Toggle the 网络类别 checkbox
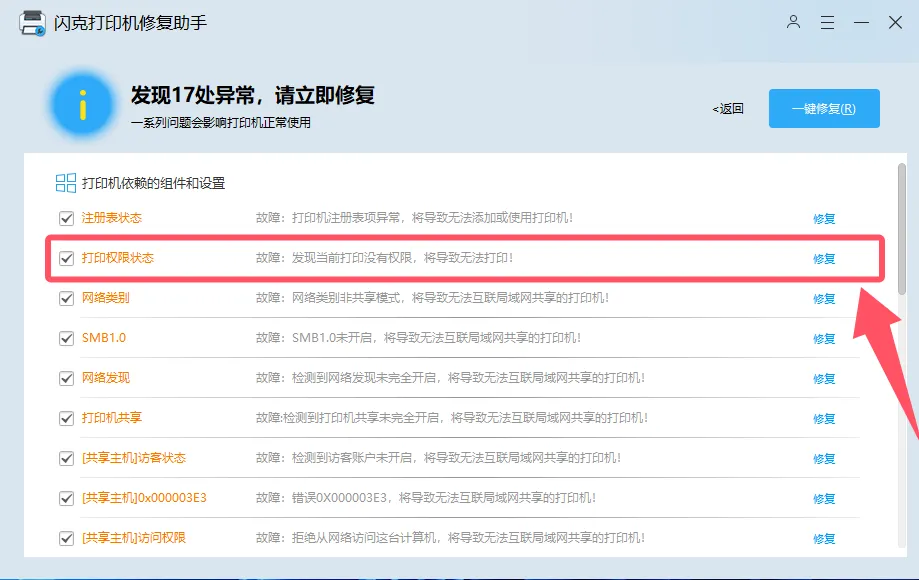Screen dimensions: 919x580 click(66, 298)
